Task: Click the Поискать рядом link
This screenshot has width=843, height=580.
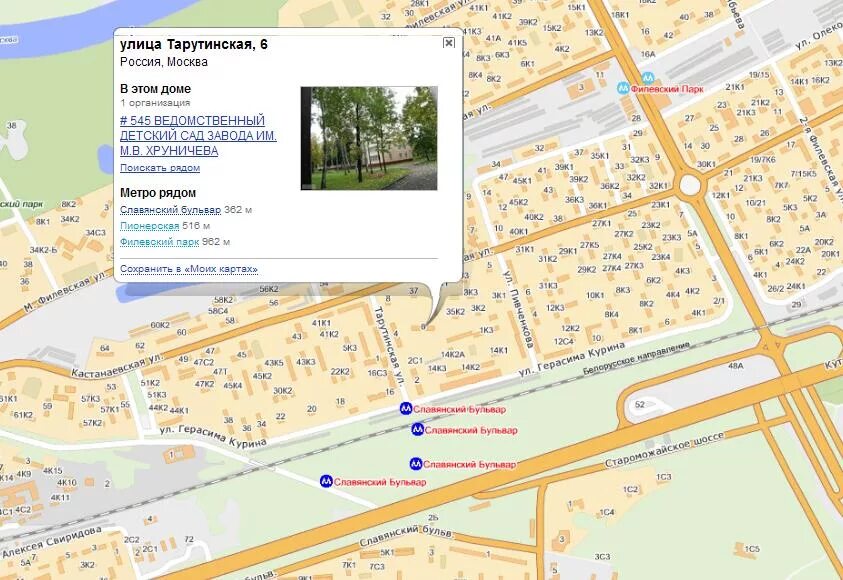Action: tap(160, 168)
